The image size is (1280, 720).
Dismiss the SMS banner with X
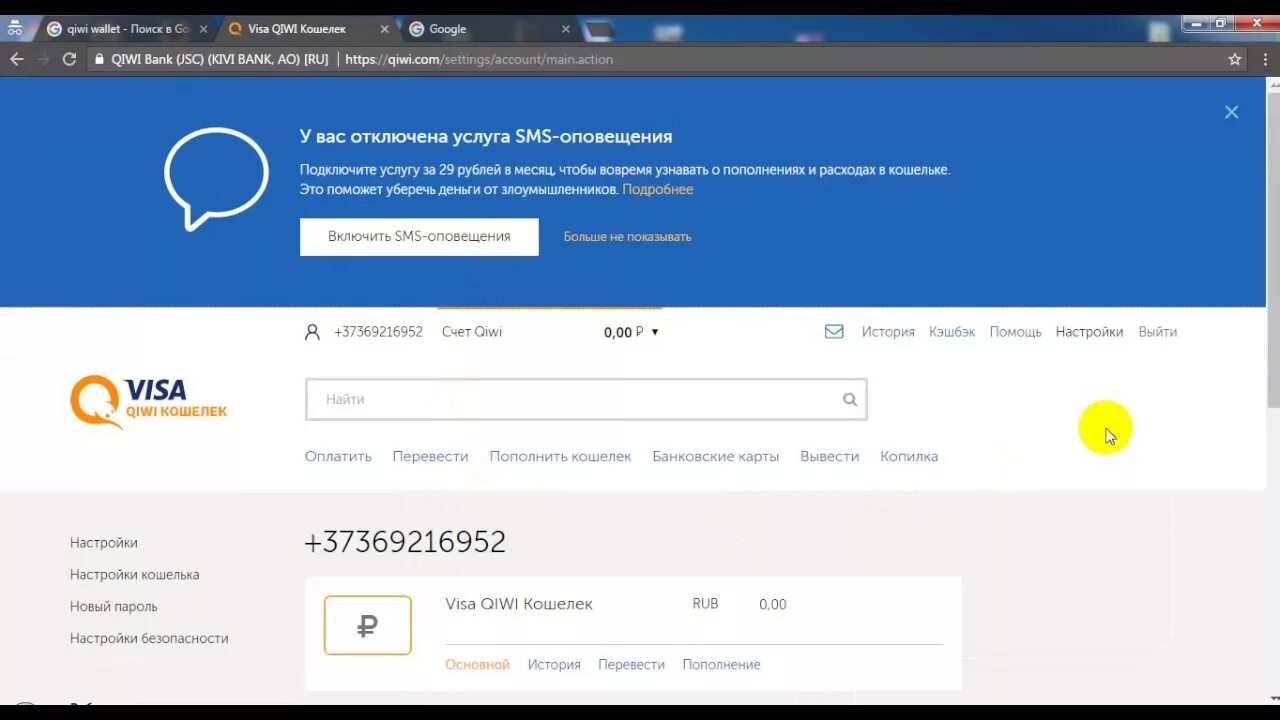point(1231,112)
